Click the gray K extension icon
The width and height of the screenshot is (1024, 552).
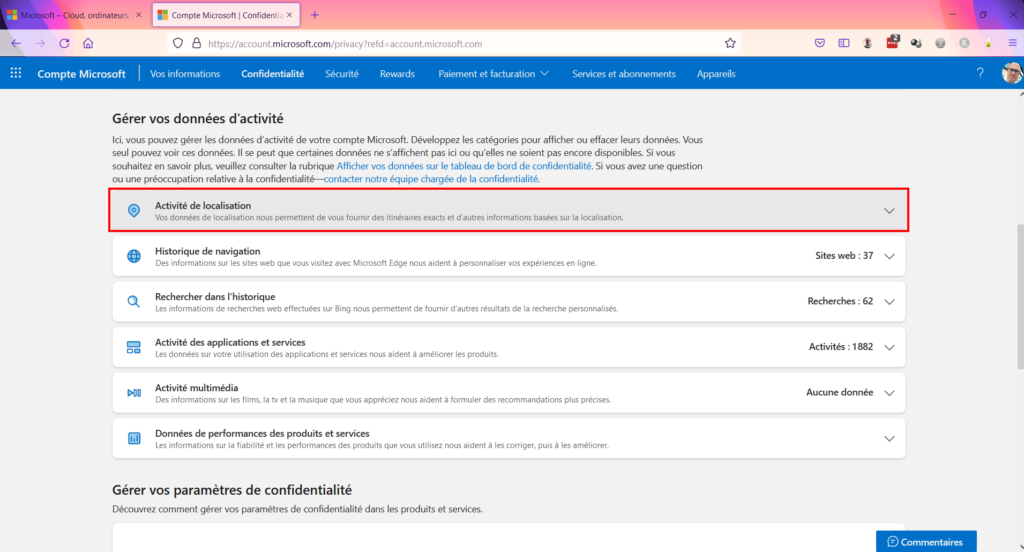point(965,43)
